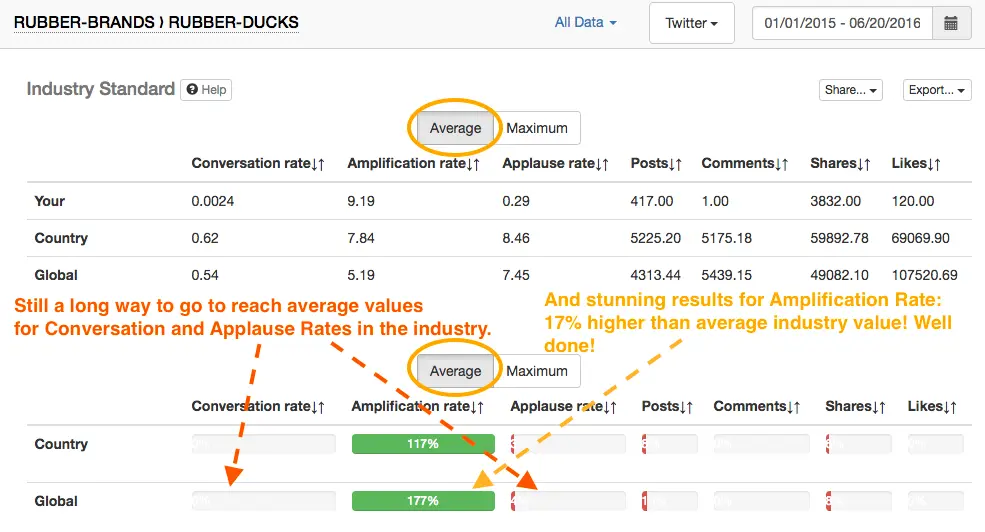Sort top table by Comments column
Screen dimensions: 985x532
click(x=783, y=164)
